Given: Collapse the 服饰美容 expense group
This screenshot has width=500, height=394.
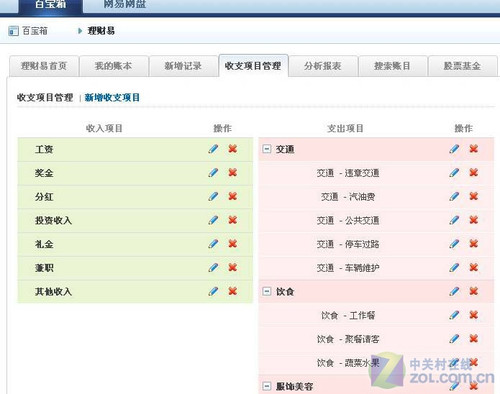Looking at the screenshot, I should pos(267,386).
